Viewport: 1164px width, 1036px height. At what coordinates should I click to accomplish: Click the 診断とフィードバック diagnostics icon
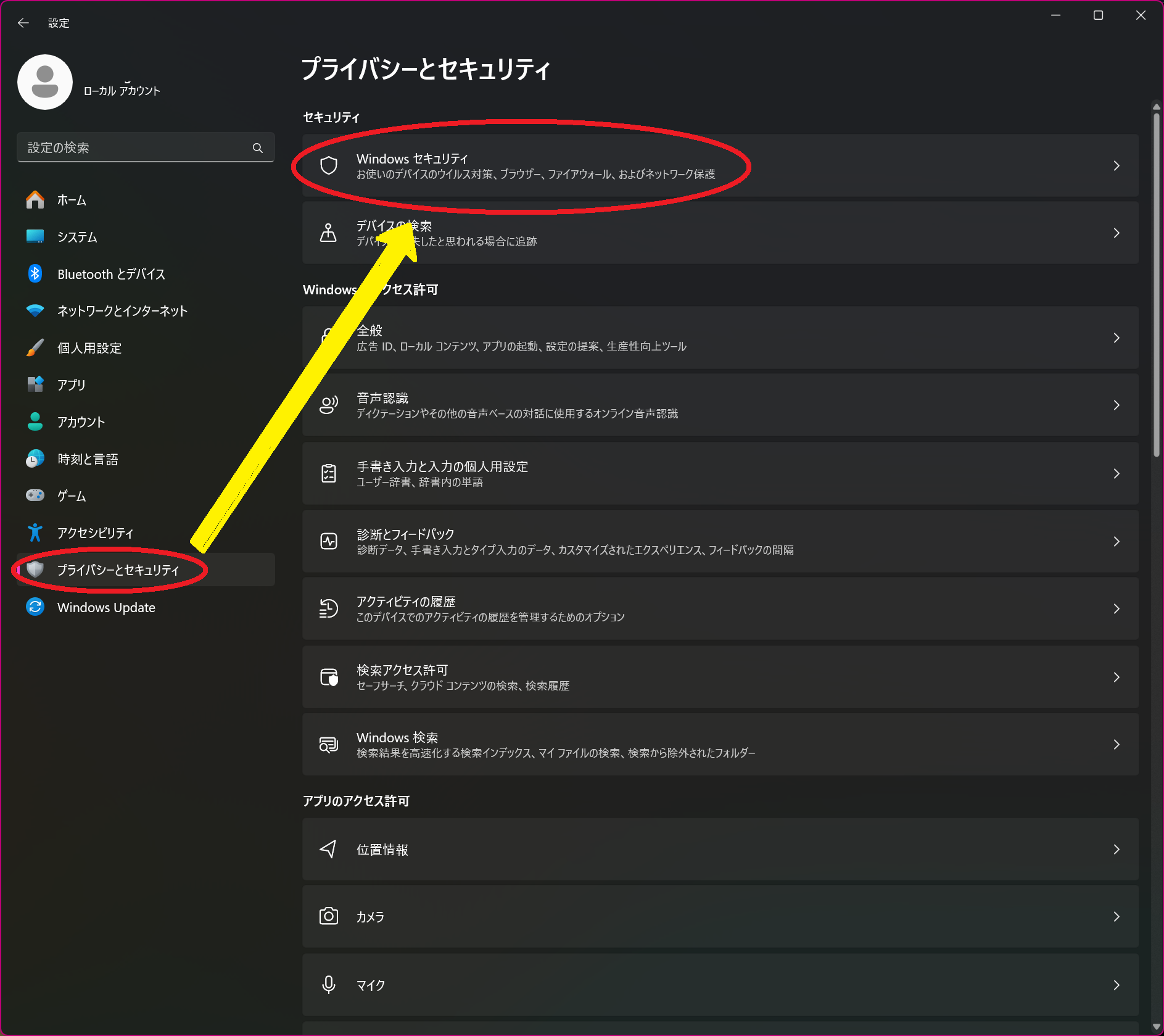(x=329, y=541)
